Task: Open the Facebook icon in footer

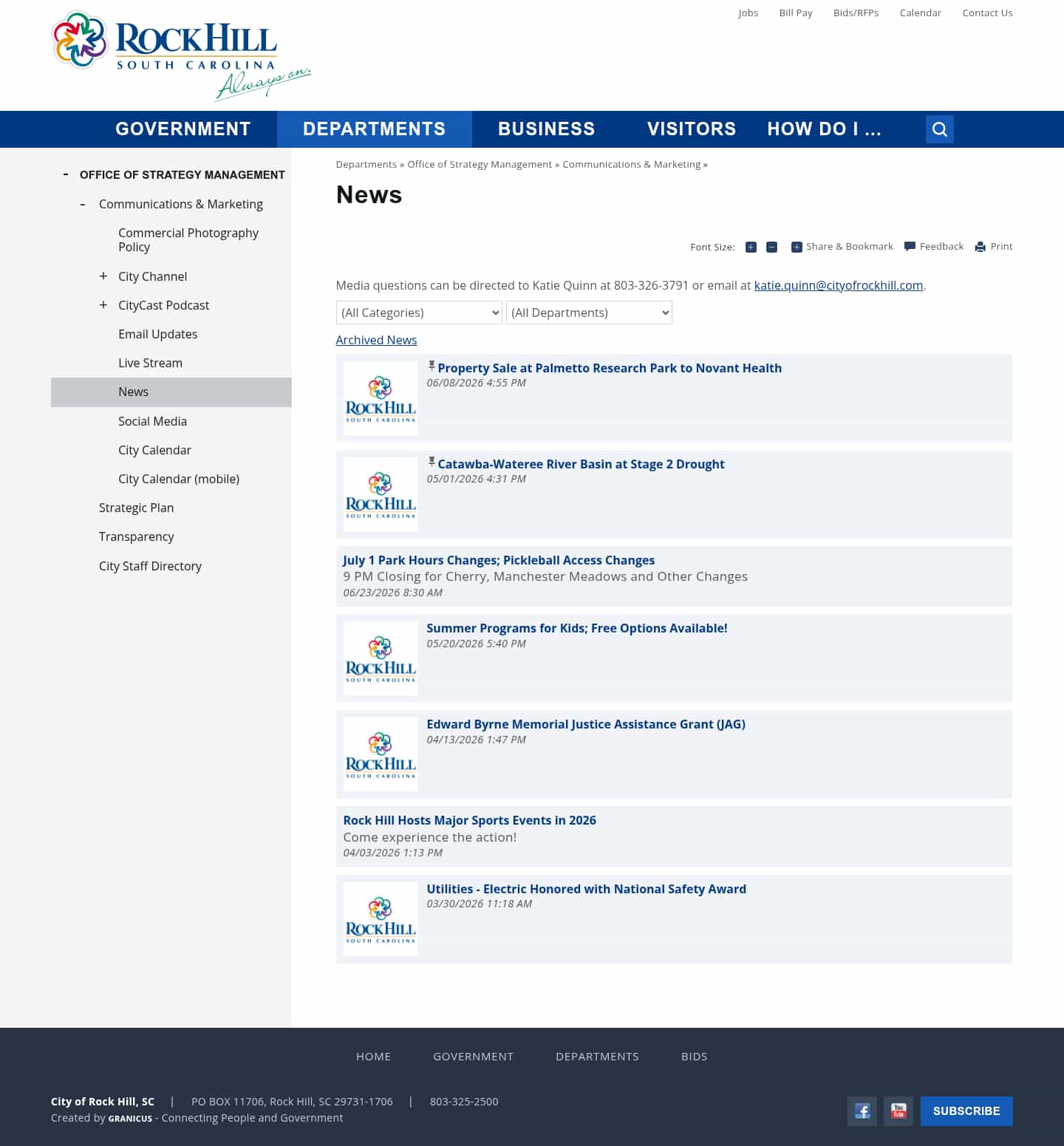Action: (x=862, y=1111)
